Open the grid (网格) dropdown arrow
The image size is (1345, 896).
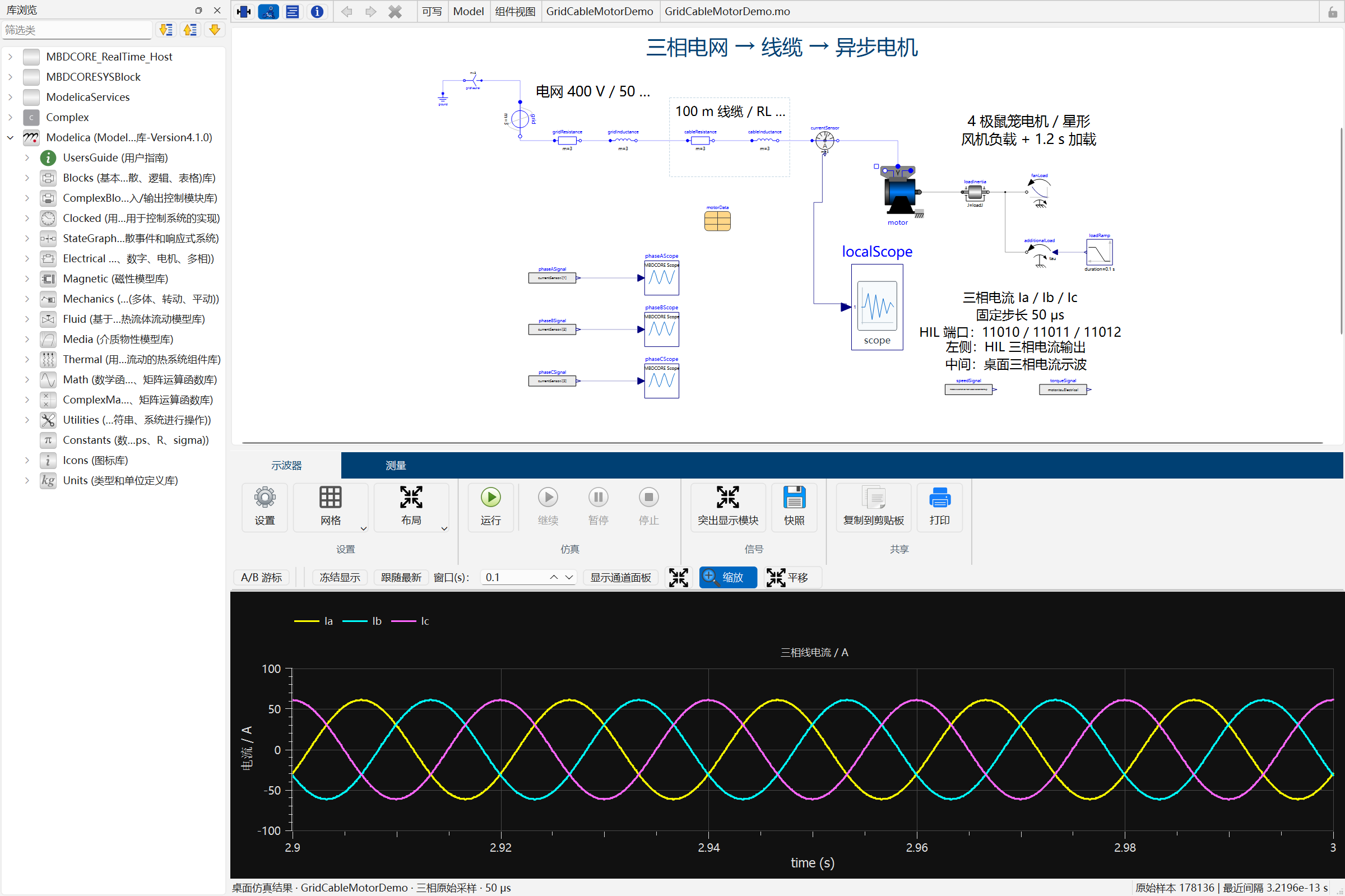click(x=363, y=528)
